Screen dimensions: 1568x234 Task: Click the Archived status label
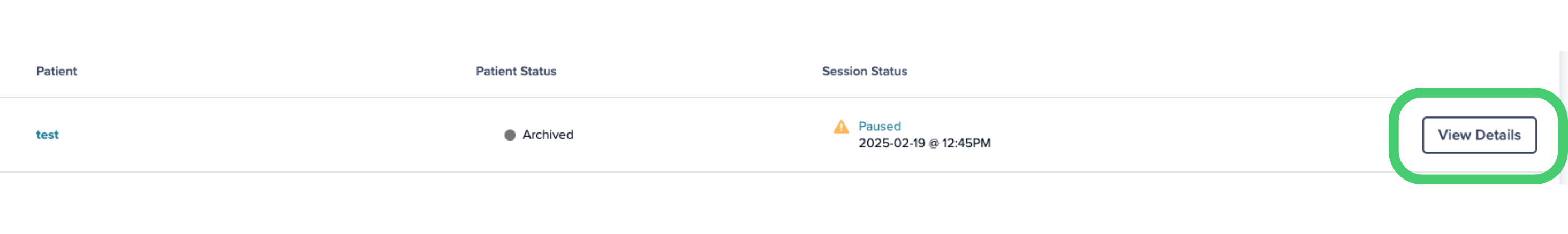tap(548, 135)
